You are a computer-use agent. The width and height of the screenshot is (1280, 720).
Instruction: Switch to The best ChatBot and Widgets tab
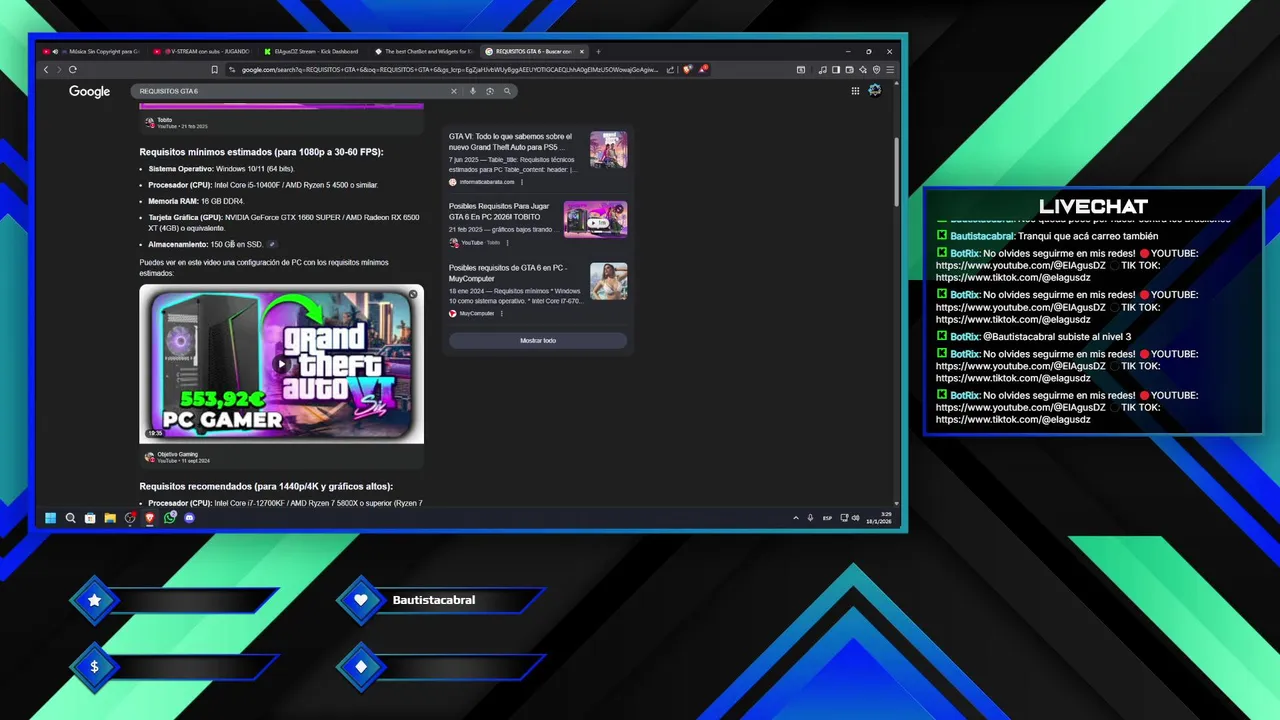point(422,51)
